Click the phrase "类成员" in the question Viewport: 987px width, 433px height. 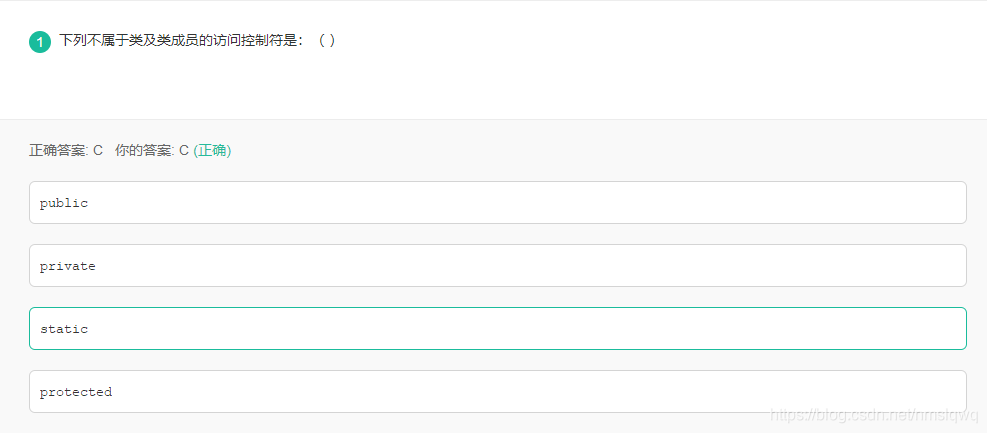(177, 41)
